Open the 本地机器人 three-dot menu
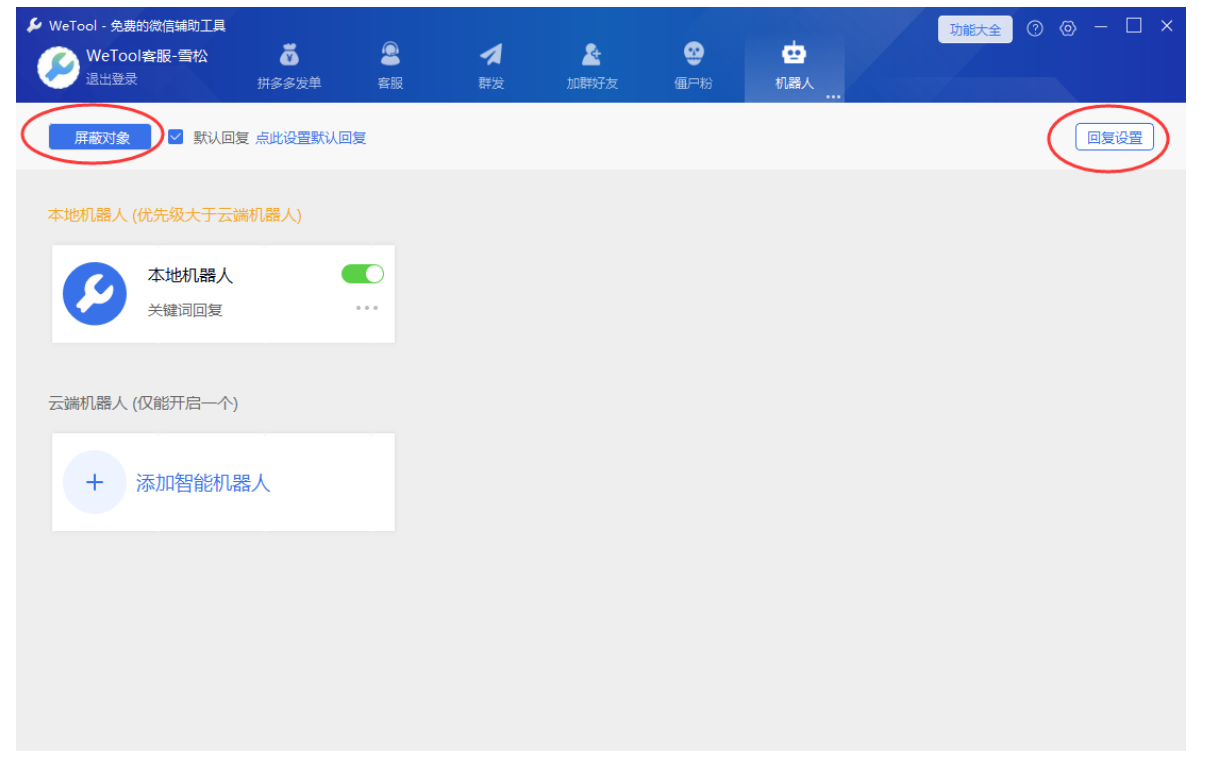The height and width of the screenshot is (765, 1211). 367,308
